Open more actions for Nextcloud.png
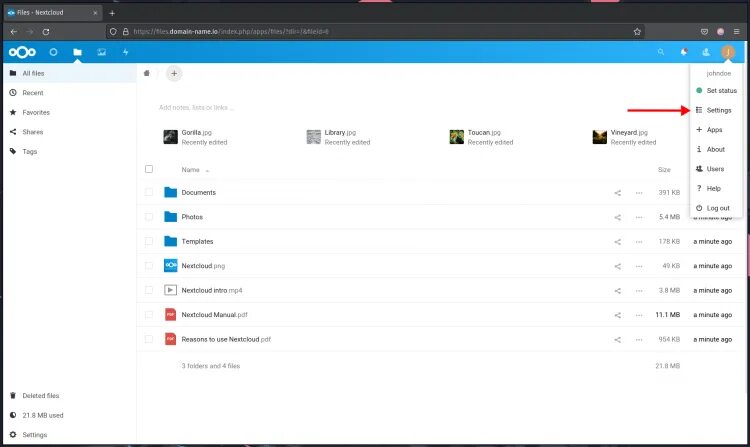This screenshot has width=750, height=447. click(639, 266)
